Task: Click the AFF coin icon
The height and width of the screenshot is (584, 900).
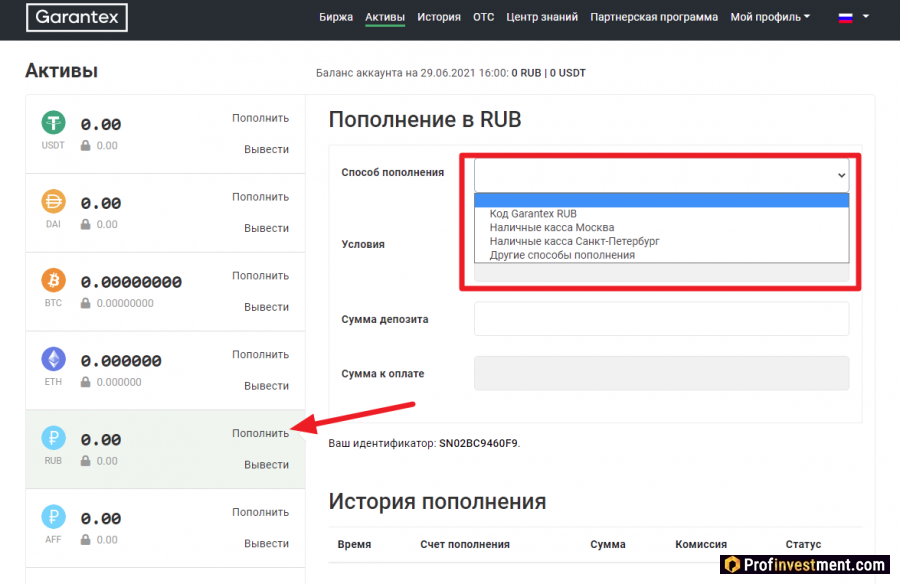Action: point(53,517)
